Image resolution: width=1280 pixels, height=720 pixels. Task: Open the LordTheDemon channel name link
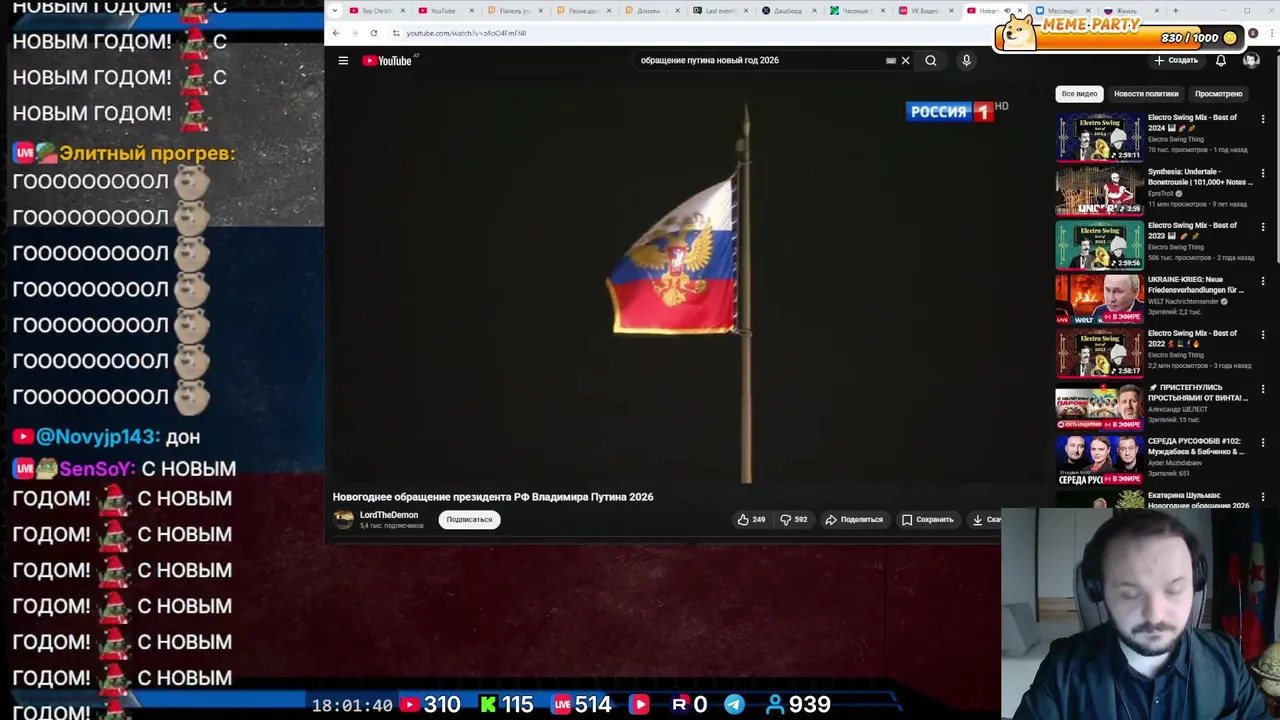point(389,515)
